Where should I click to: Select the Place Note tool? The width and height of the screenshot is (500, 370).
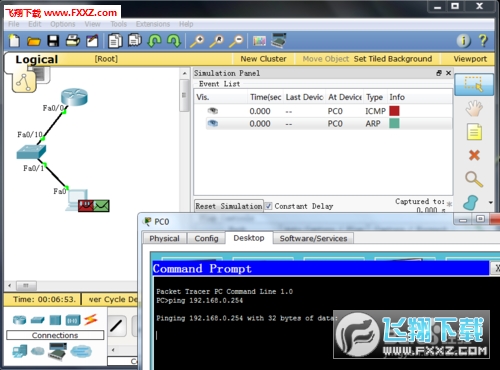474,132
